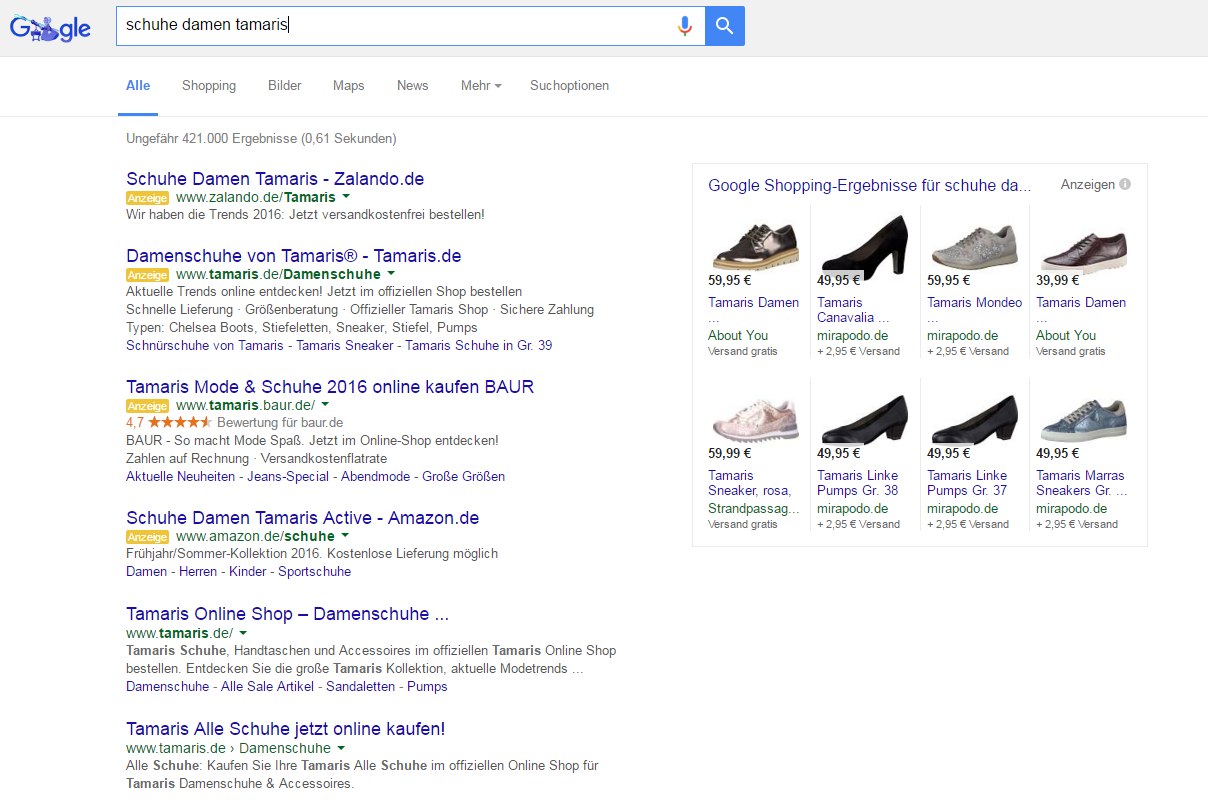Follow 'Schnürschuhe von Tamaris' sitelink
This screenshot has width=1208, height=800.
[205, 345]
